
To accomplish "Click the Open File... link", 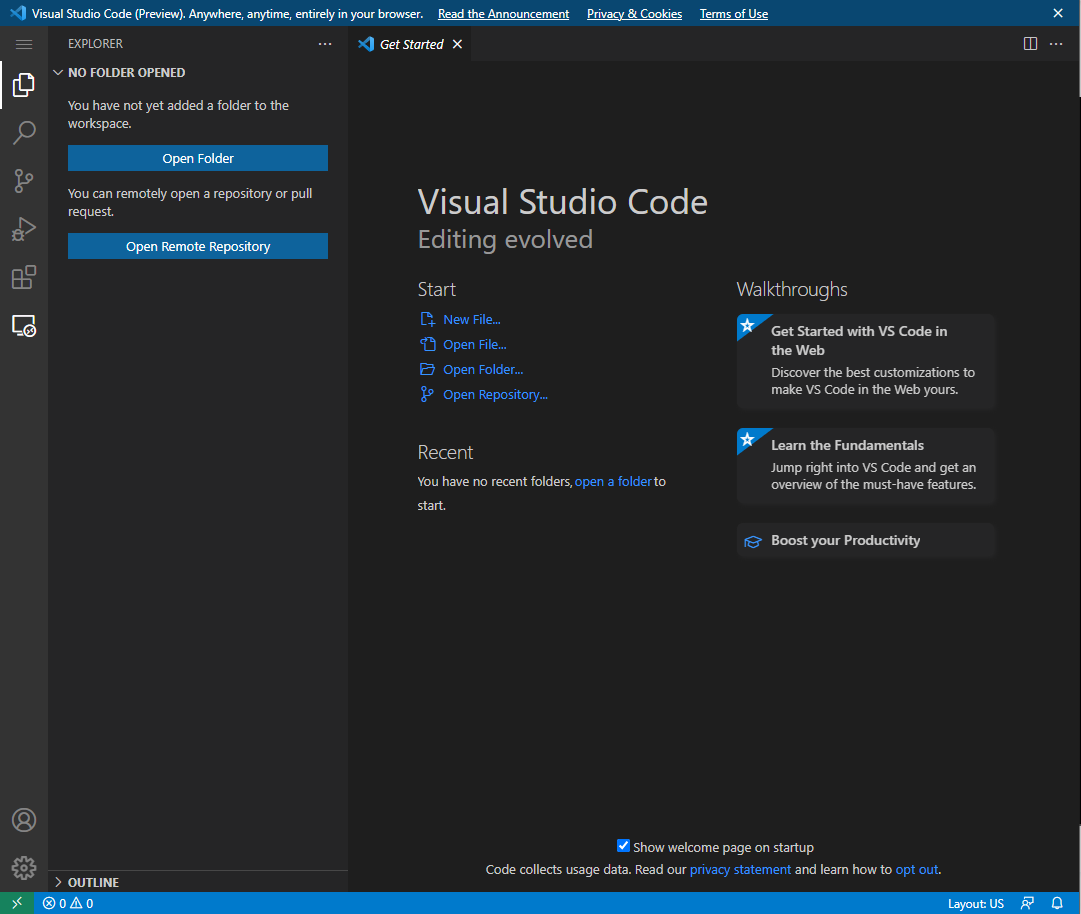I will 474,344.
